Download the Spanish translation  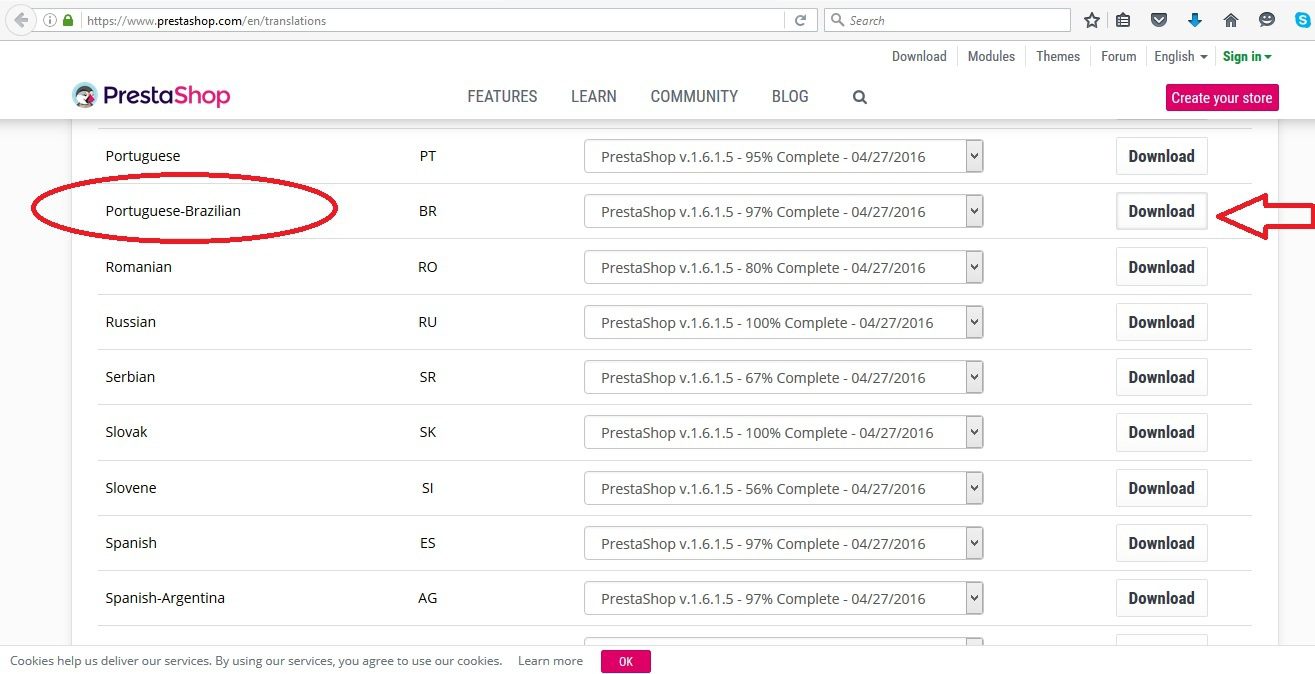coord(1161,543)
